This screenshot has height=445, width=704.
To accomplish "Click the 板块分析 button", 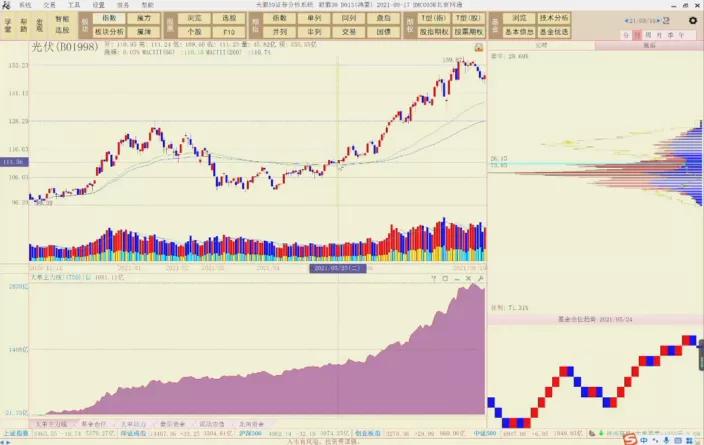I will pos(109,32).
